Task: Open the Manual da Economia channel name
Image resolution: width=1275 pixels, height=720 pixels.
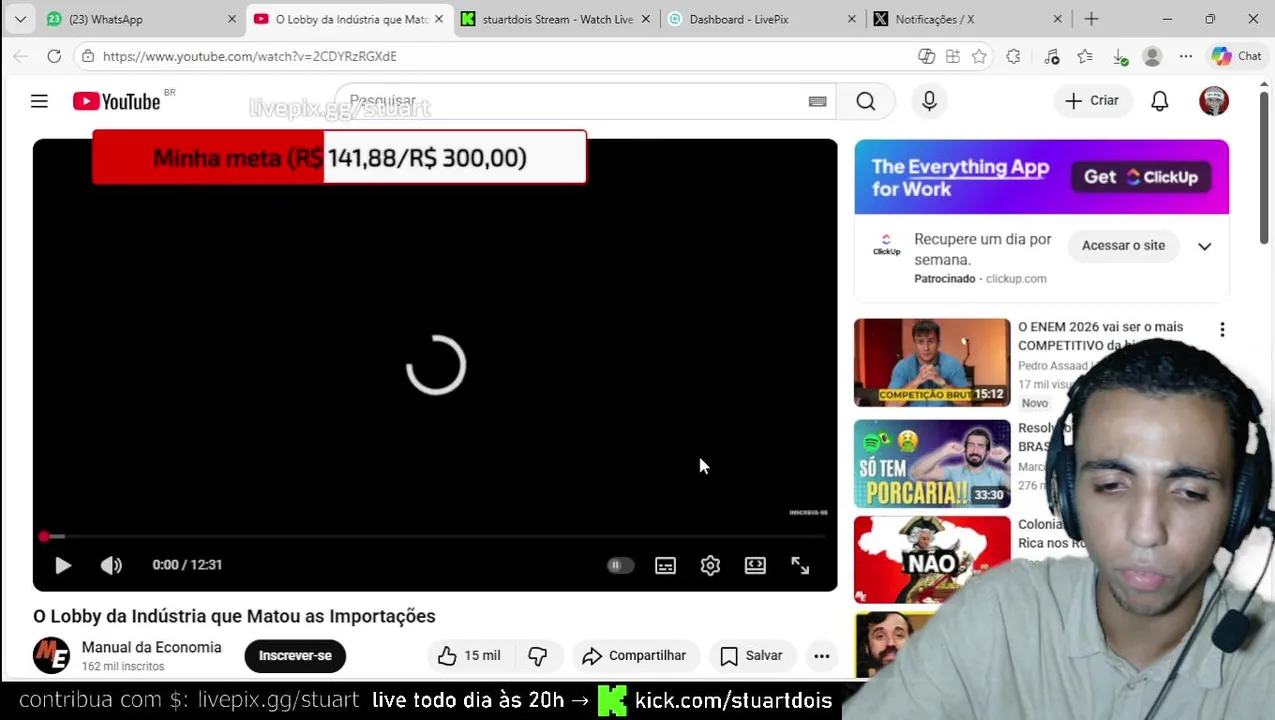Action: coord(151,647)
